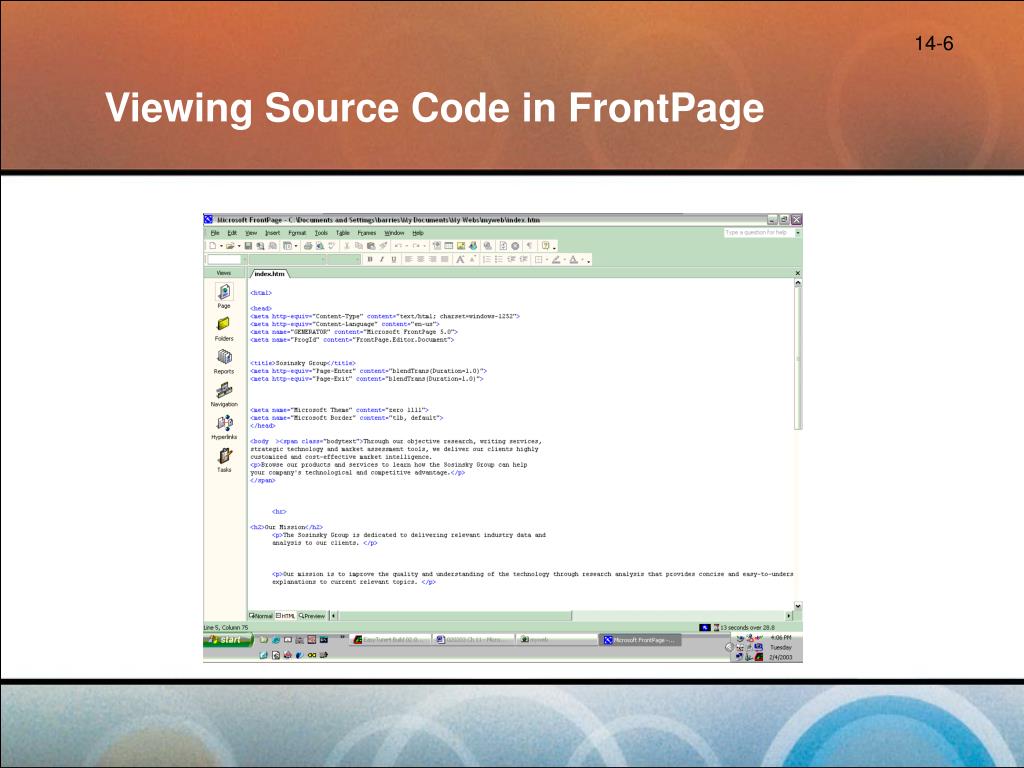Click the horizontal scrollbar track
This screenshot has width=1024, height=768.
pos(679,616)
